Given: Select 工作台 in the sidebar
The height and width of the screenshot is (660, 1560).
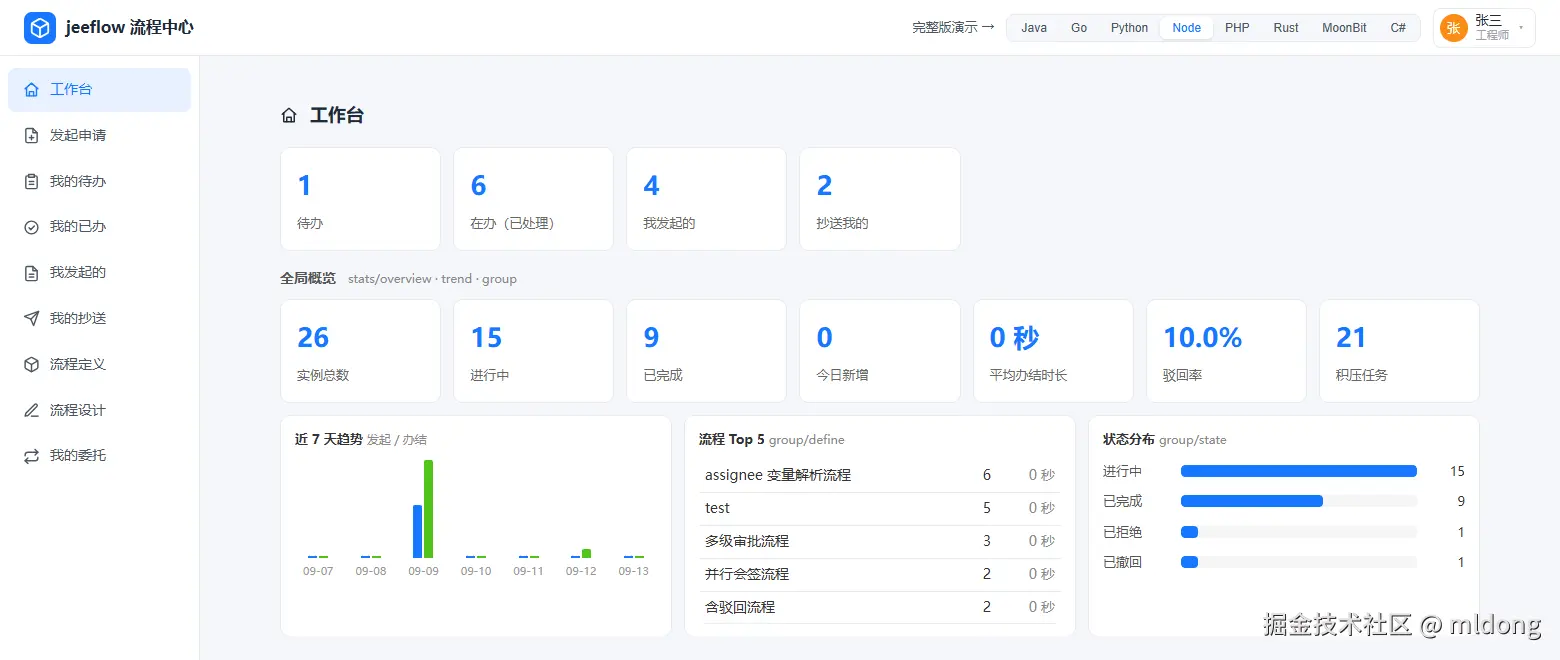Looking at the screenshot, I should coord(99,90).
